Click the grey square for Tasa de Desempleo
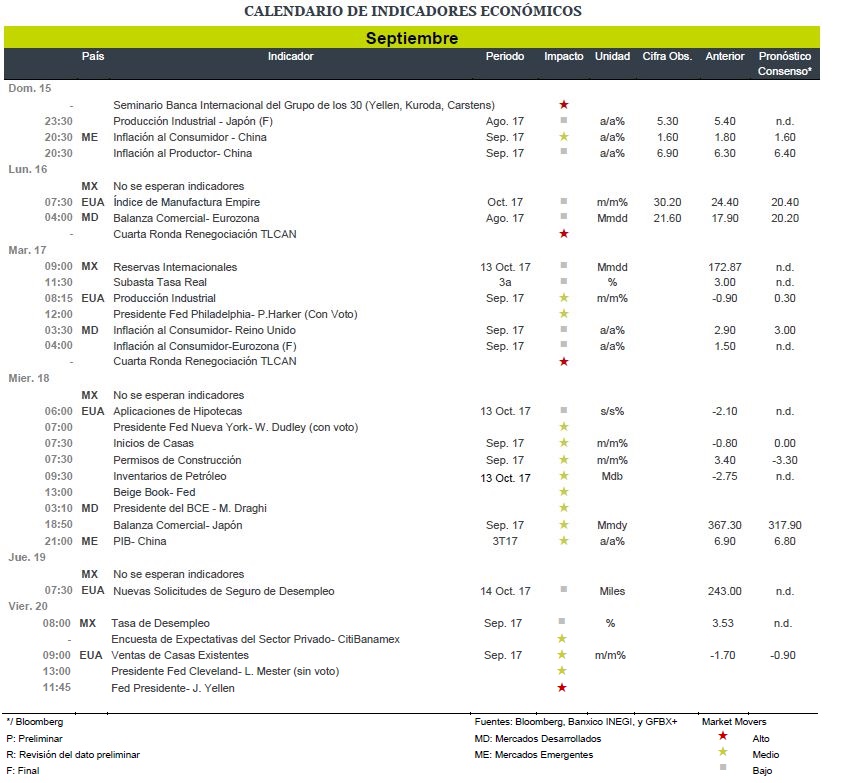 pyautogui.click(x=562, y=621)
